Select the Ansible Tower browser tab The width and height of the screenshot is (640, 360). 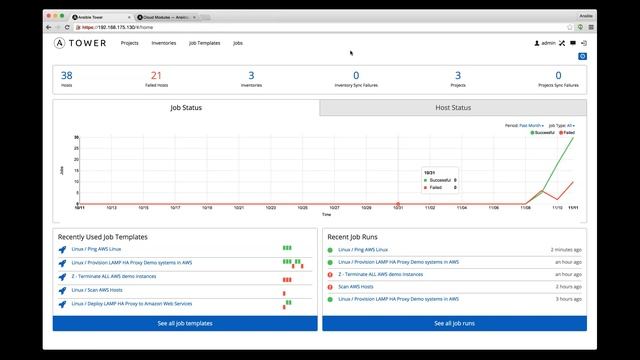tap(100, 17)
